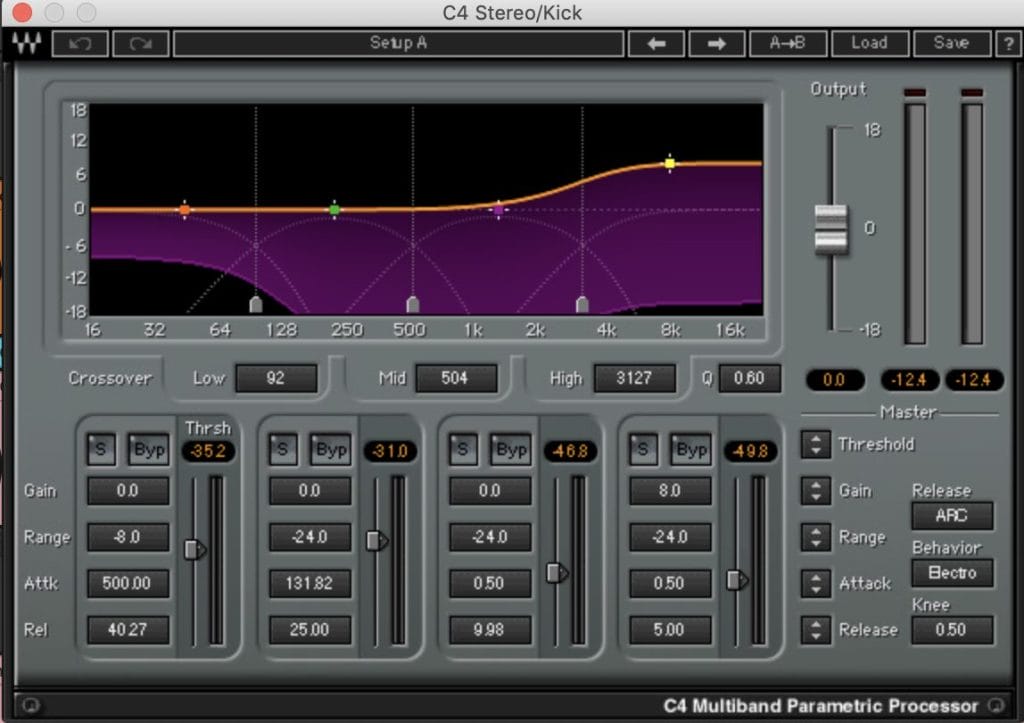Open the Setup A preset menu
The width and height of the screenshot is (1024, 723).
pos(397,43)
